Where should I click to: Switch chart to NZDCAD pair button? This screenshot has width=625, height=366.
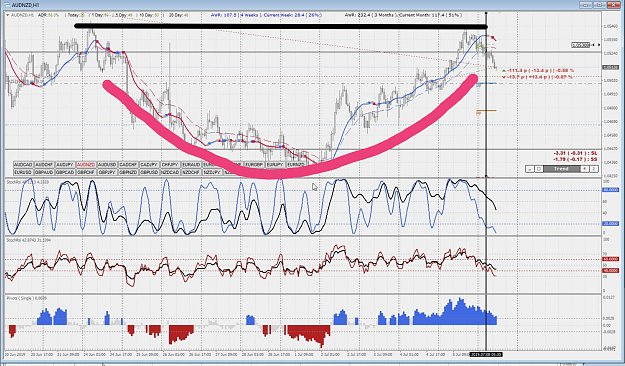(x=170, y=172)
